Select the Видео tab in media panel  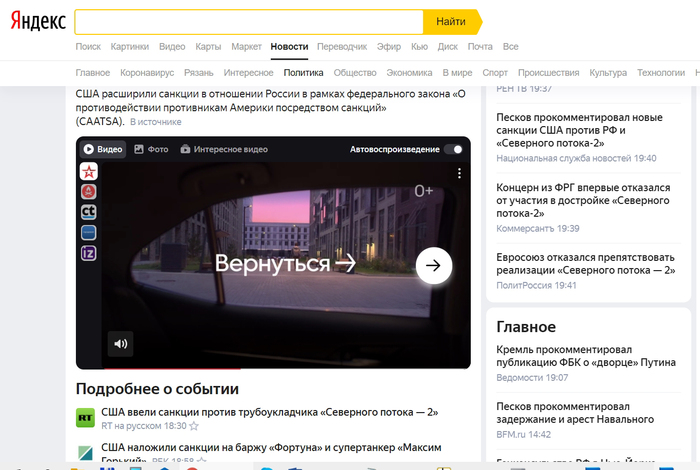103,149
